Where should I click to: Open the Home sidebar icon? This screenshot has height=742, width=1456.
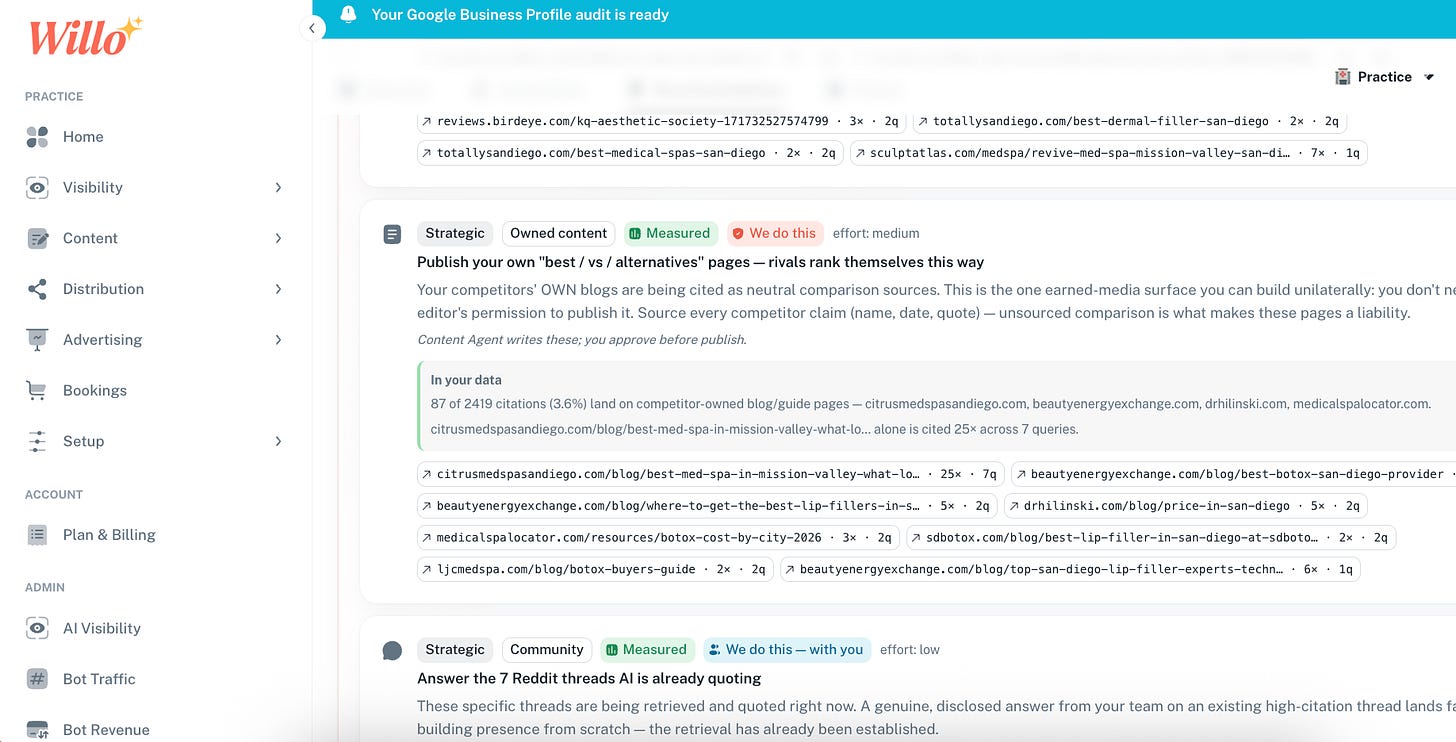click(x=37, y=137)
